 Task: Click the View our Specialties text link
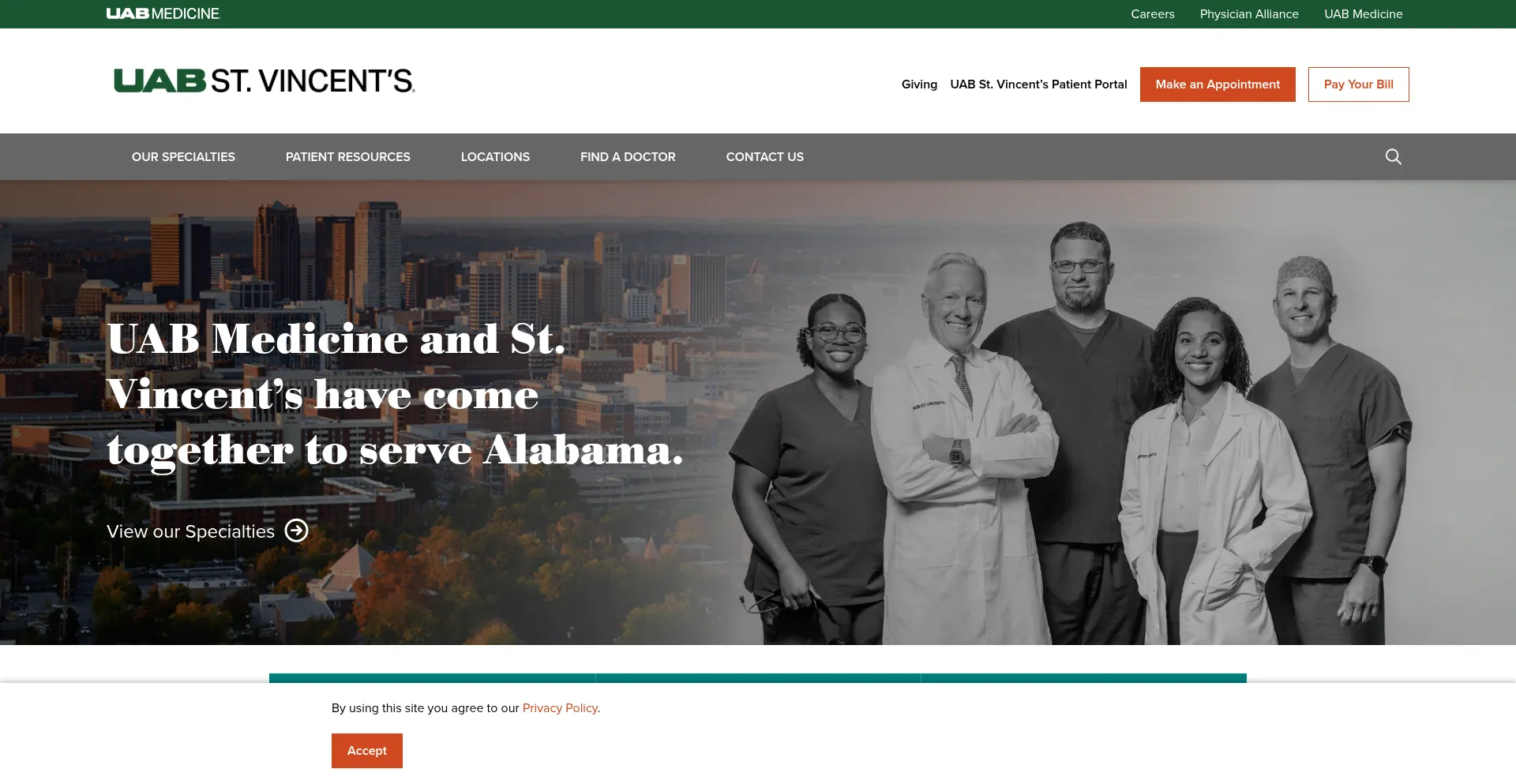point(190,531)
